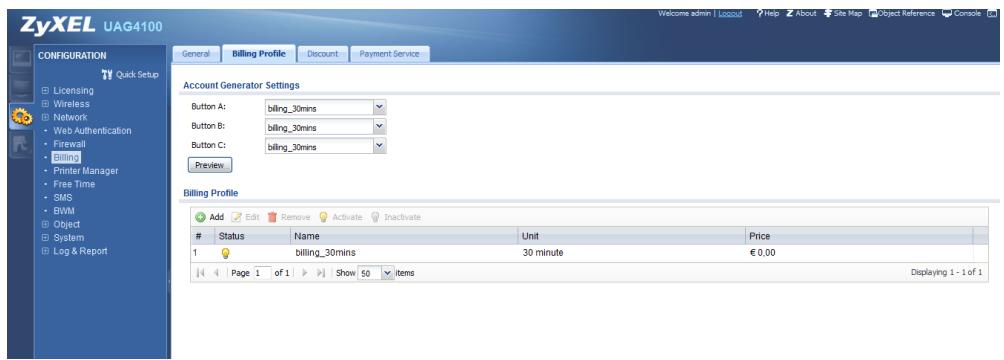Click the Preview button
The height and width of the screenshot is (360, 1004).
pyautogui.click(x=209, y=165)
